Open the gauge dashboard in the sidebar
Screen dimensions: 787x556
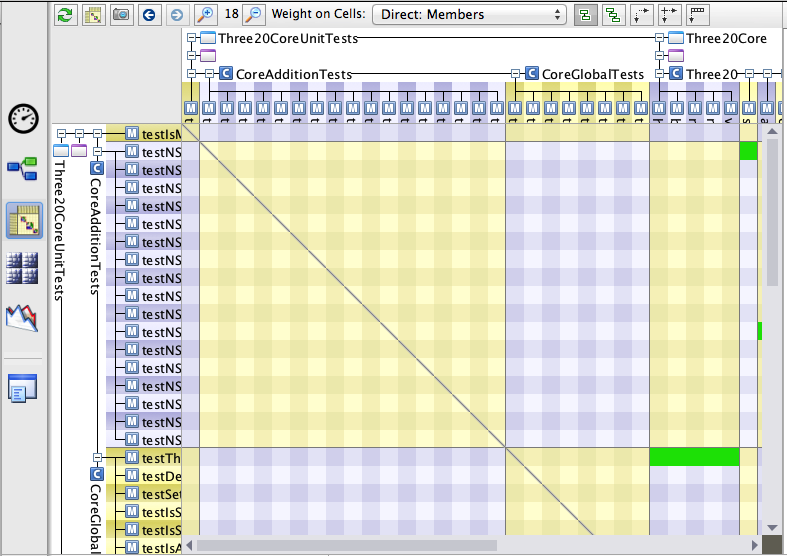pyautogui.click(x=23, y=119)
